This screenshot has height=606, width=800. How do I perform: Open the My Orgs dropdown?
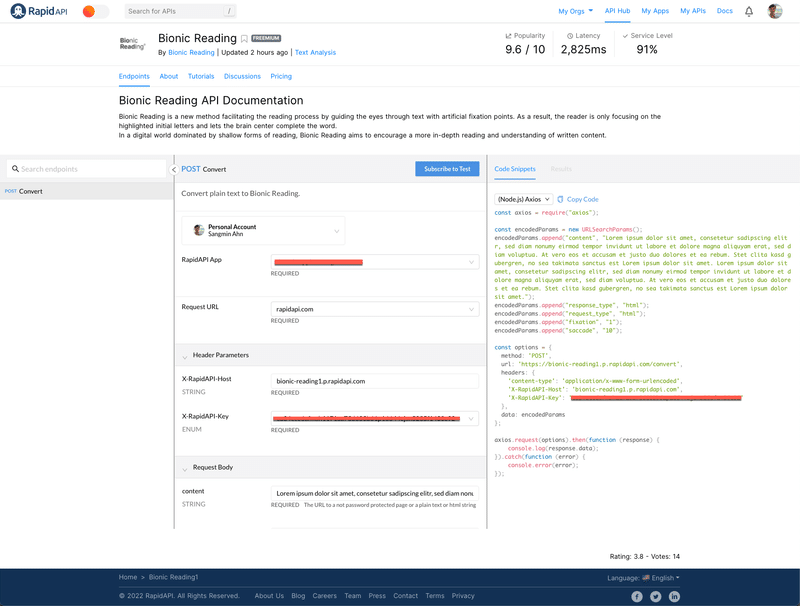point(576,11)
